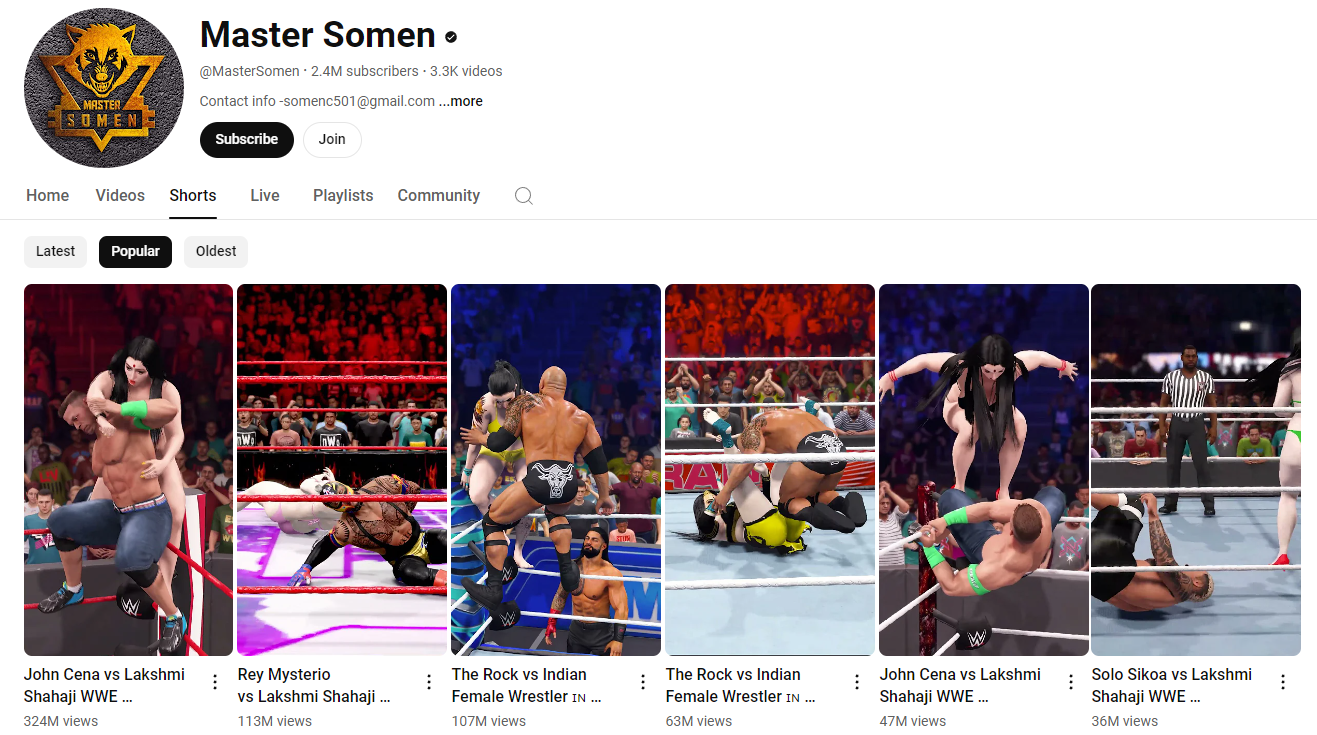Viewport: 1317px width, 735px height.
Task: Open the Playlists tab
Action: [343, 196]
